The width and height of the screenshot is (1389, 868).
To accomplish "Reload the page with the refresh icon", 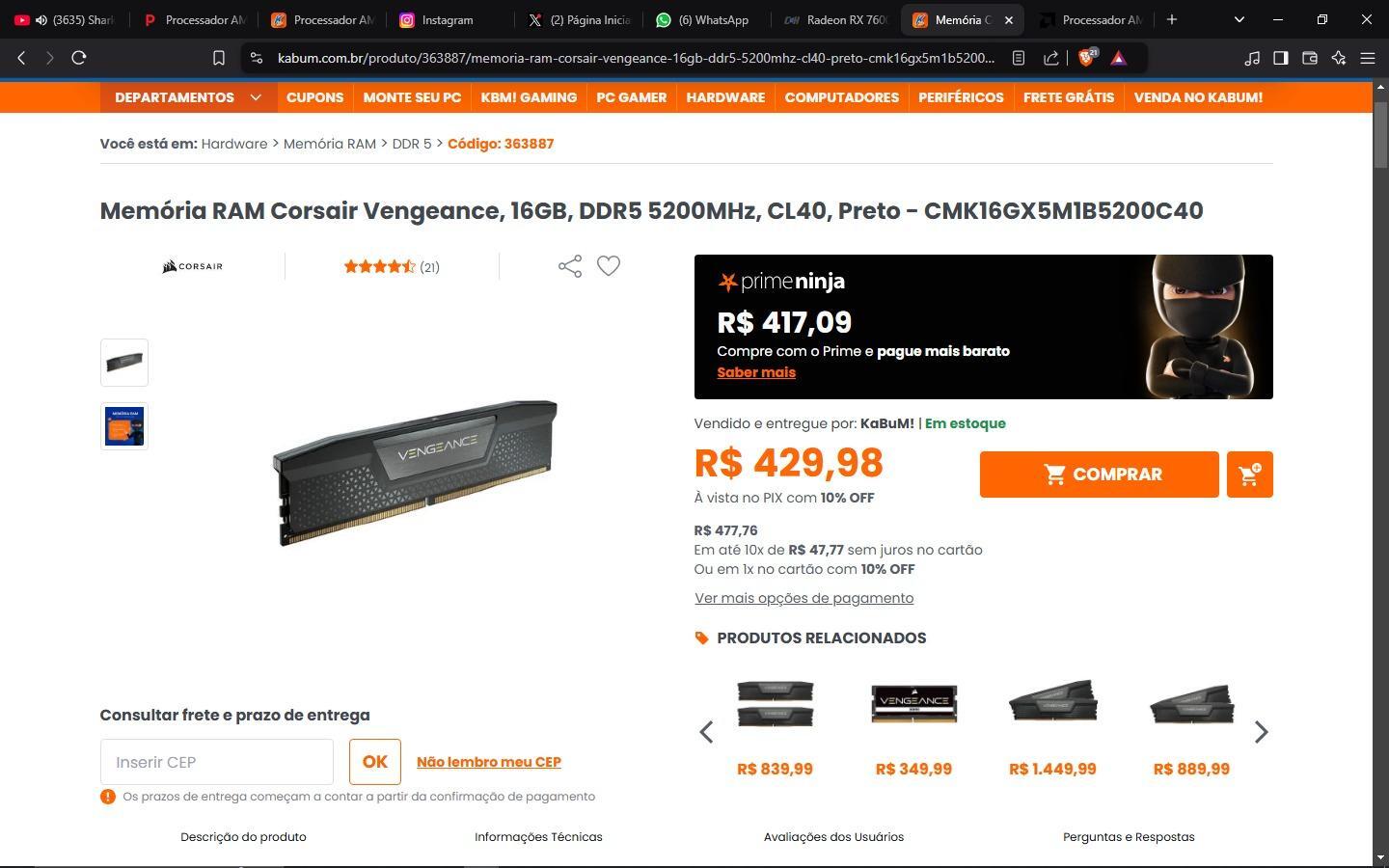I will tap(79, 58).
